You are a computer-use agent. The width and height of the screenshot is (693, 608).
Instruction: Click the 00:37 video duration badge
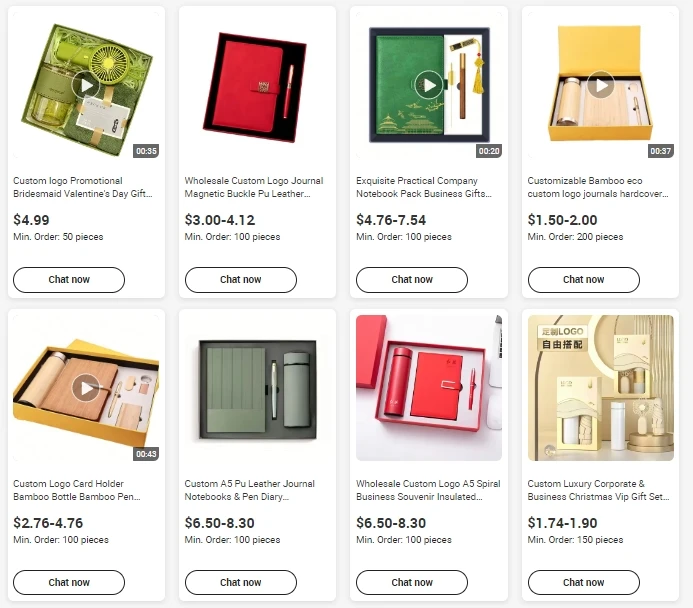tap(660, 151)
